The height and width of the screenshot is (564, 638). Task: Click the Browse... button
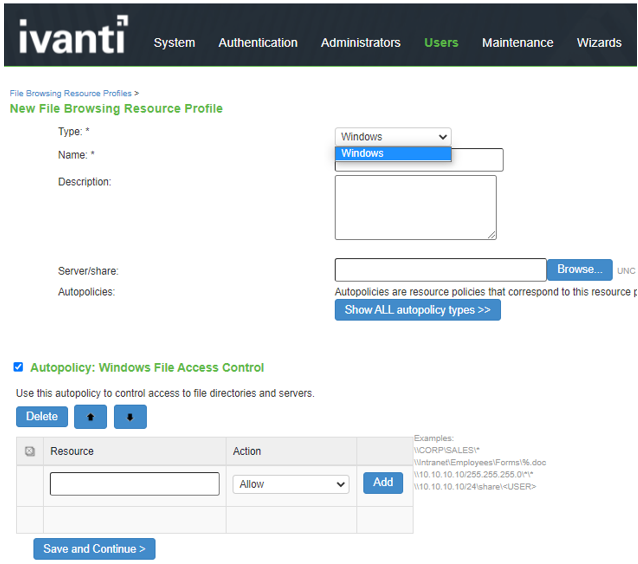[580, 269]
